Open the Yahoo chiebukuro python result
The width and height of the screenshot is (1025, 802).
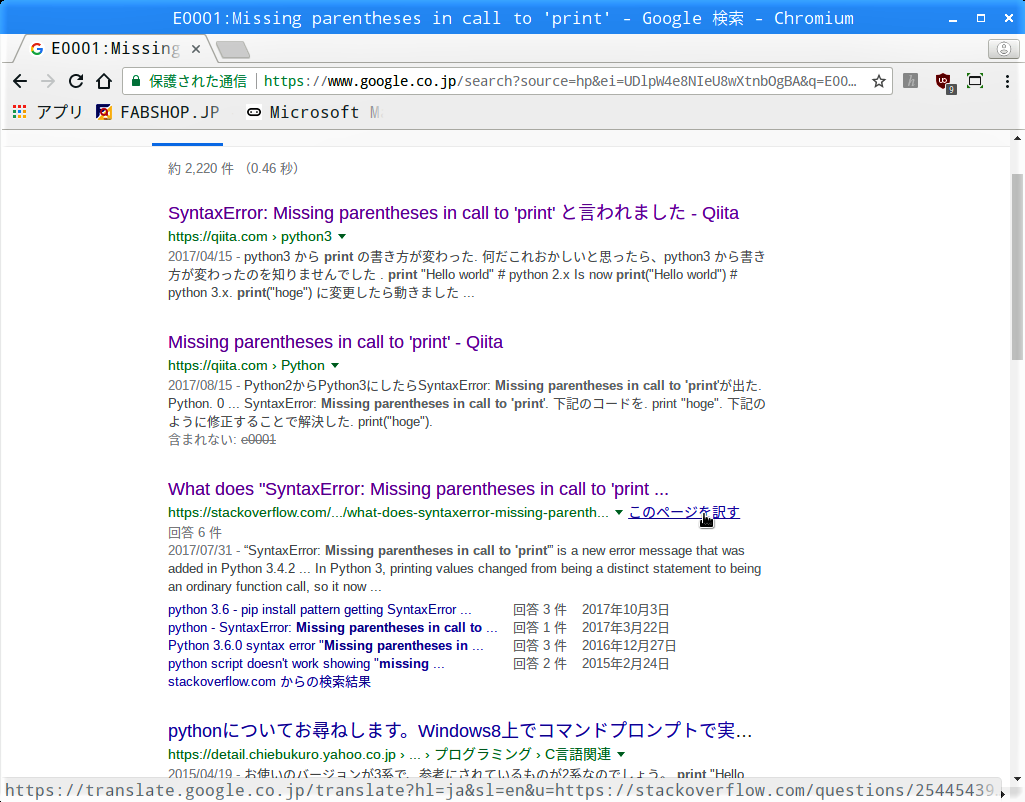click(x=460, y=731)
